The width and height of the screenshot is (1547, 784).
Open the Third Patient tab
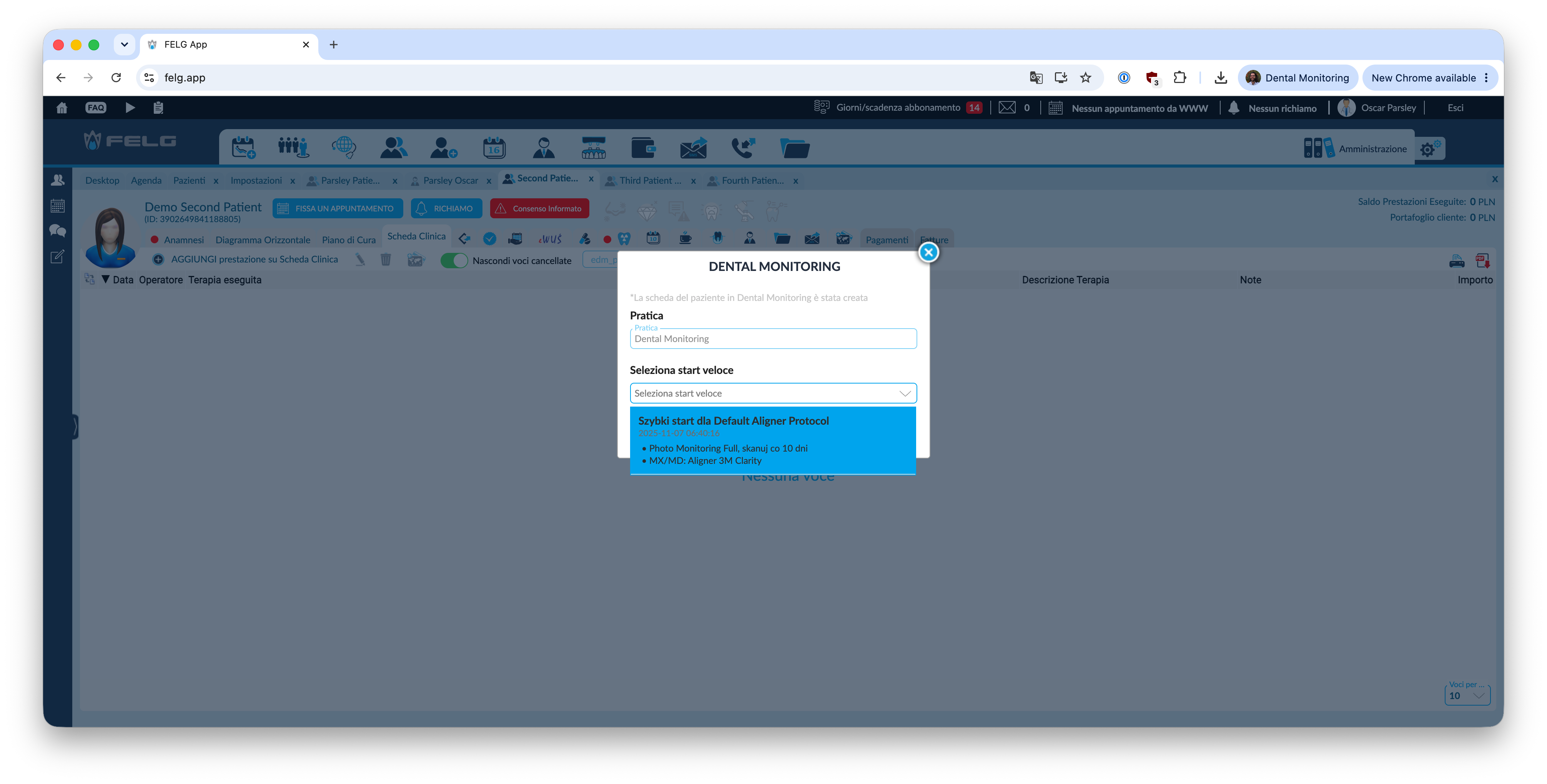650,181
